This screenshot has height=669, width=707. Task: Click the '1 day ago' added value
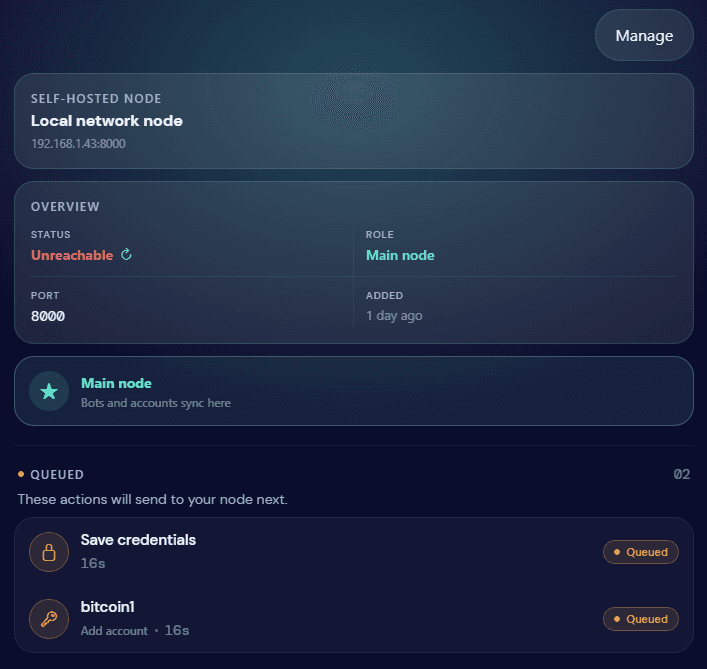click(394, 316)
